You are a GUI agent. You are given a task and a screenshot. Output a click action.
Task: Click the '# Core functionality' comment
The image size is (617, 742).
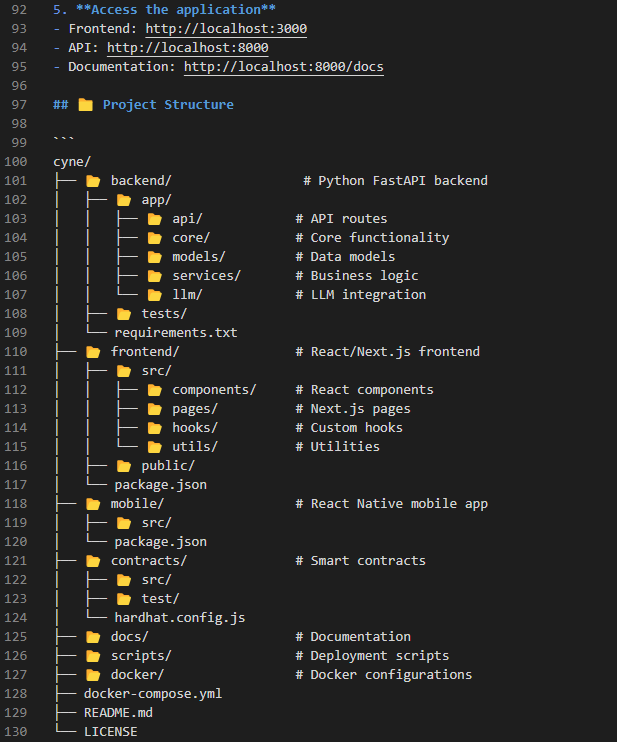[x=372, y=238]
